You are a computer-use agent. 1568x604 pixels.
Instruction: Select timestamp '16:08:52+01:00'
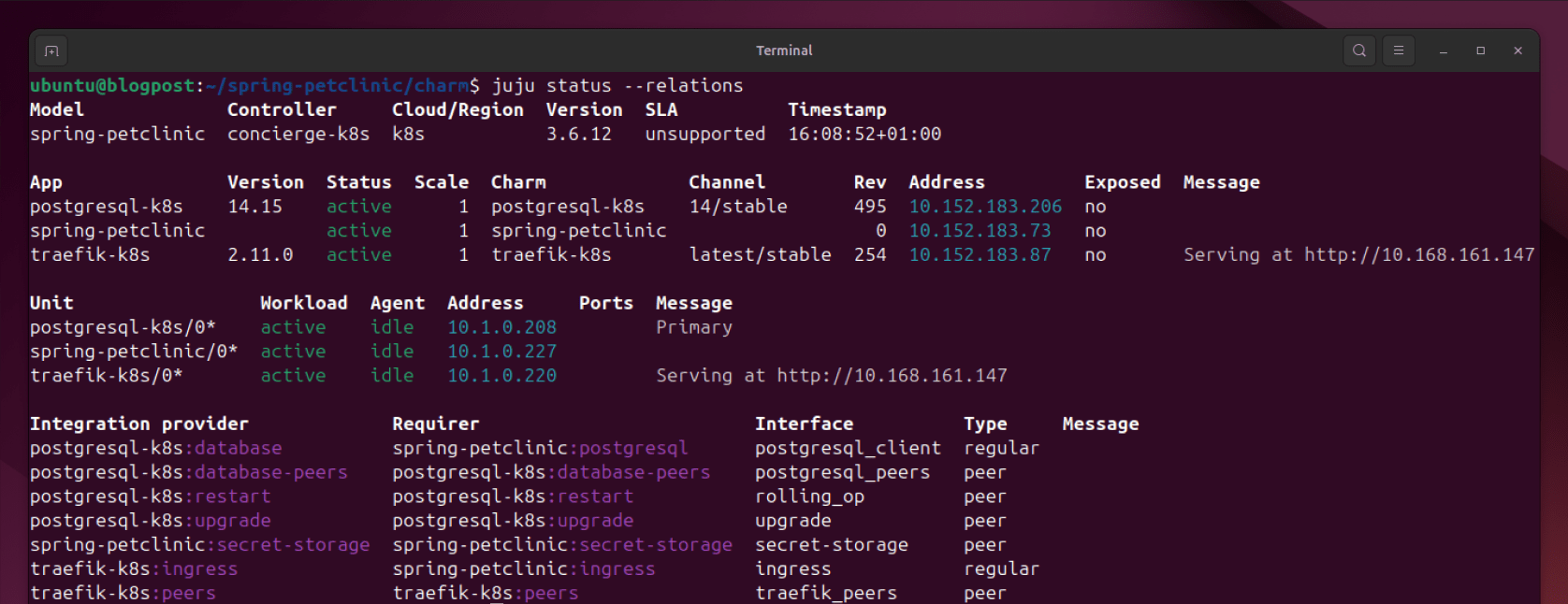(x=864, y=134)
